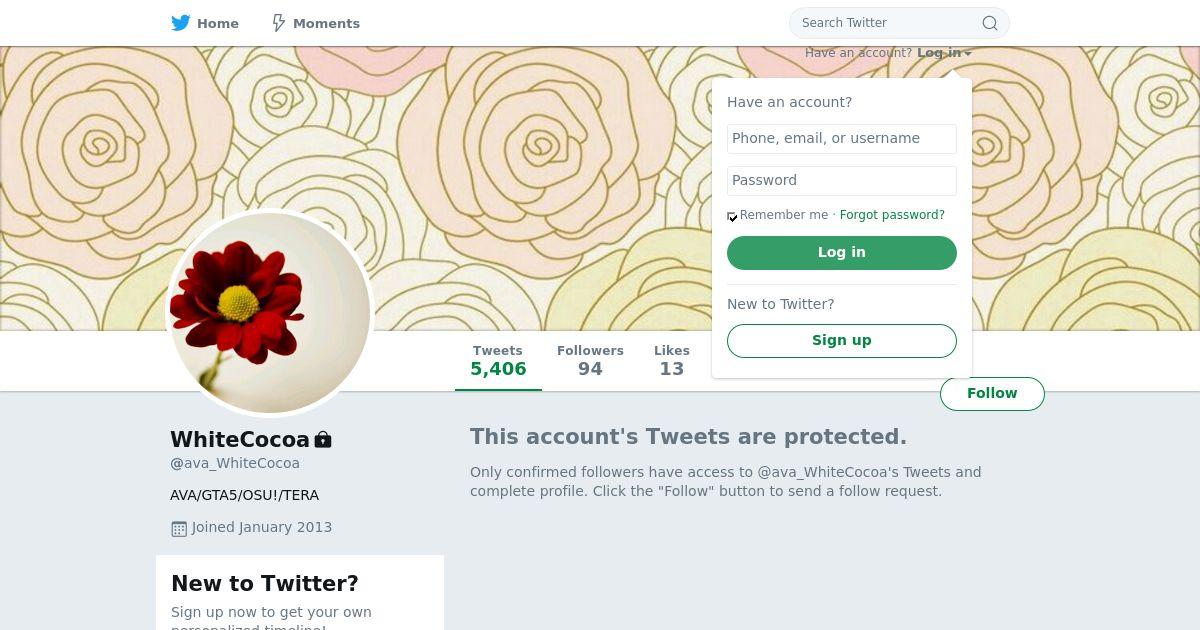The width and height of the screenshot is (1200, 630).
Task: Click the @ava_WhiteCocoa handle under the name
Action: coord(235,463)
